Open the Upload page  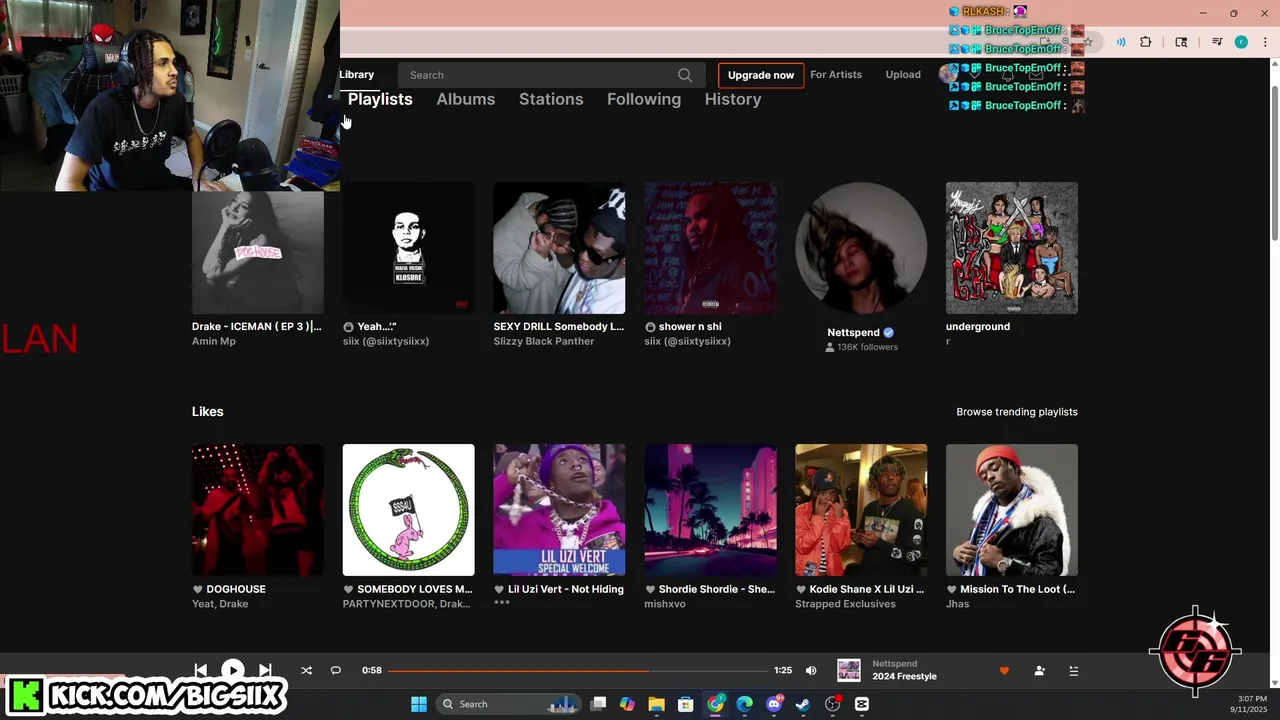903,75
